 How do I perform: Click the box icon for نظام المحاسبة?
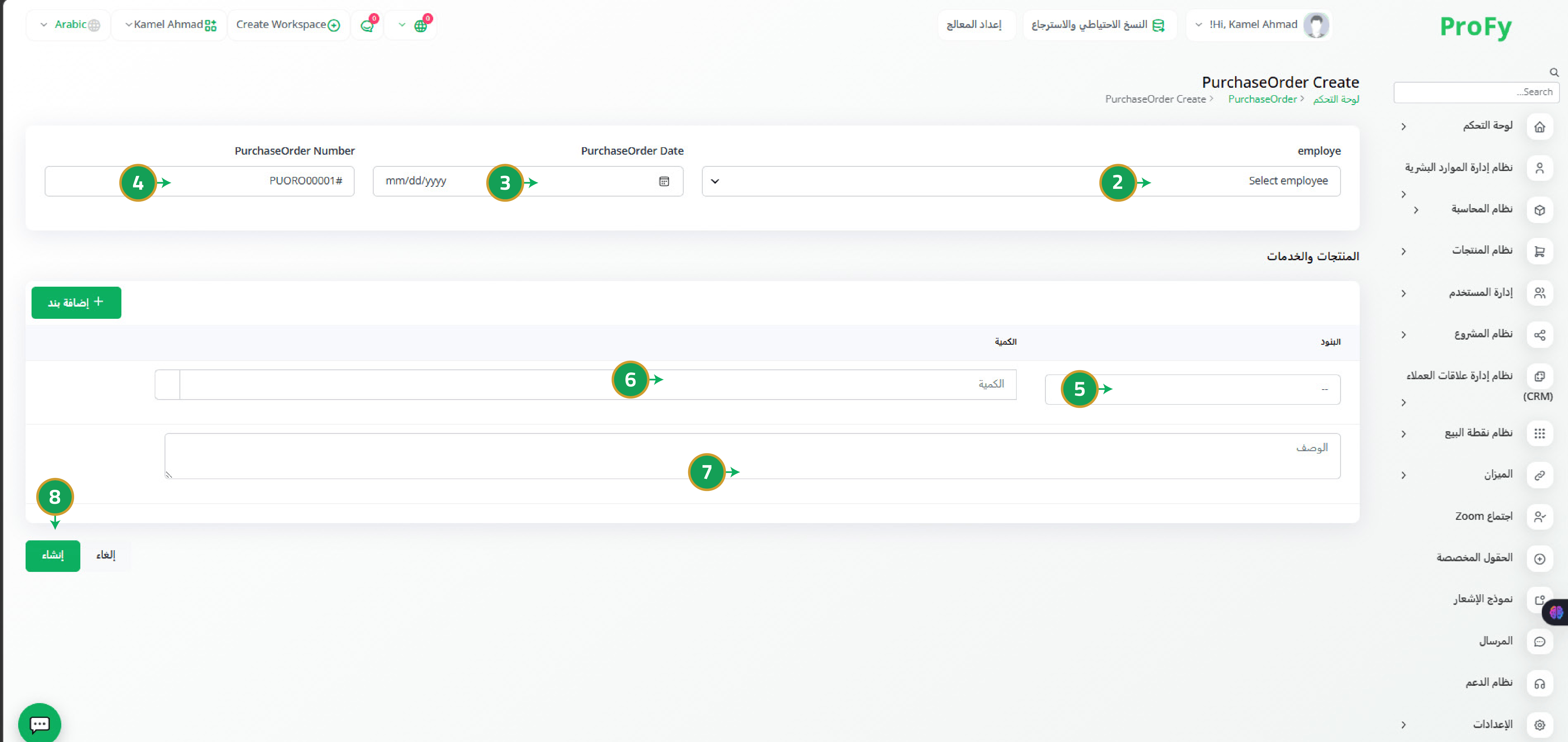coord(1539,210)
